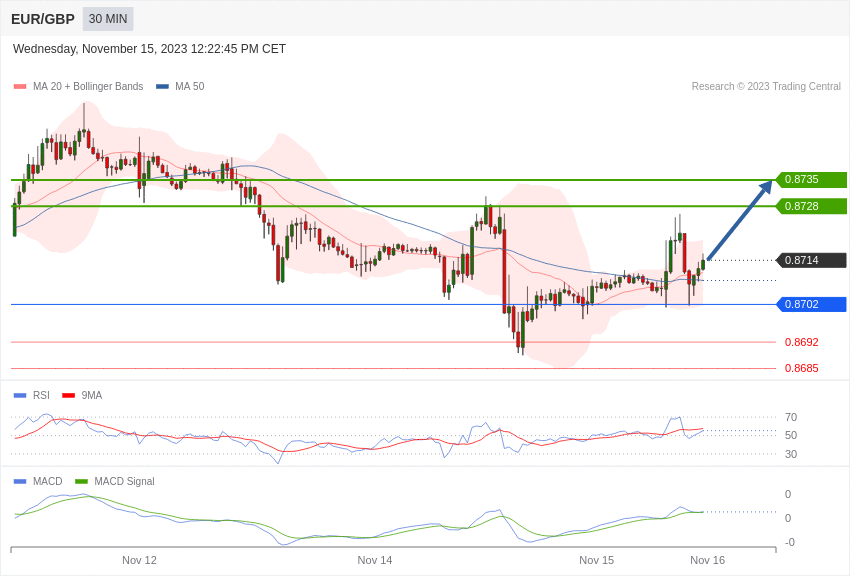Image resolution: width=850 pixels, height=576 pixels.
Task: Click the 'MA 20 + Bollinger Bands' legend label
Action: [x=88, y=86]
